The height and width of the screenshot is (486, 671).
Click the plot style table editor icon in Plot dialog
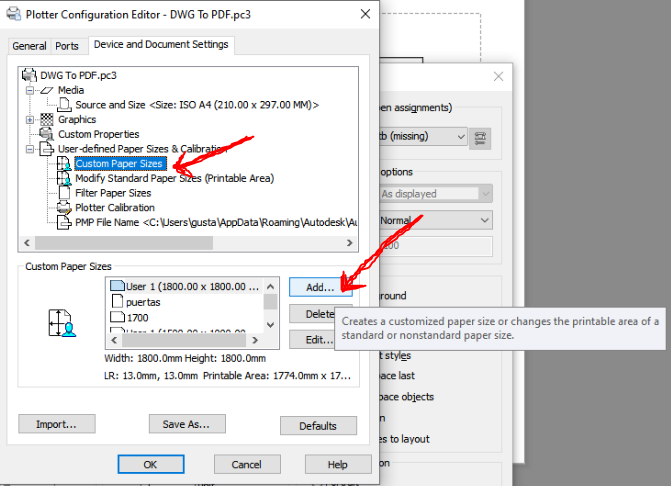click(480, 139)
